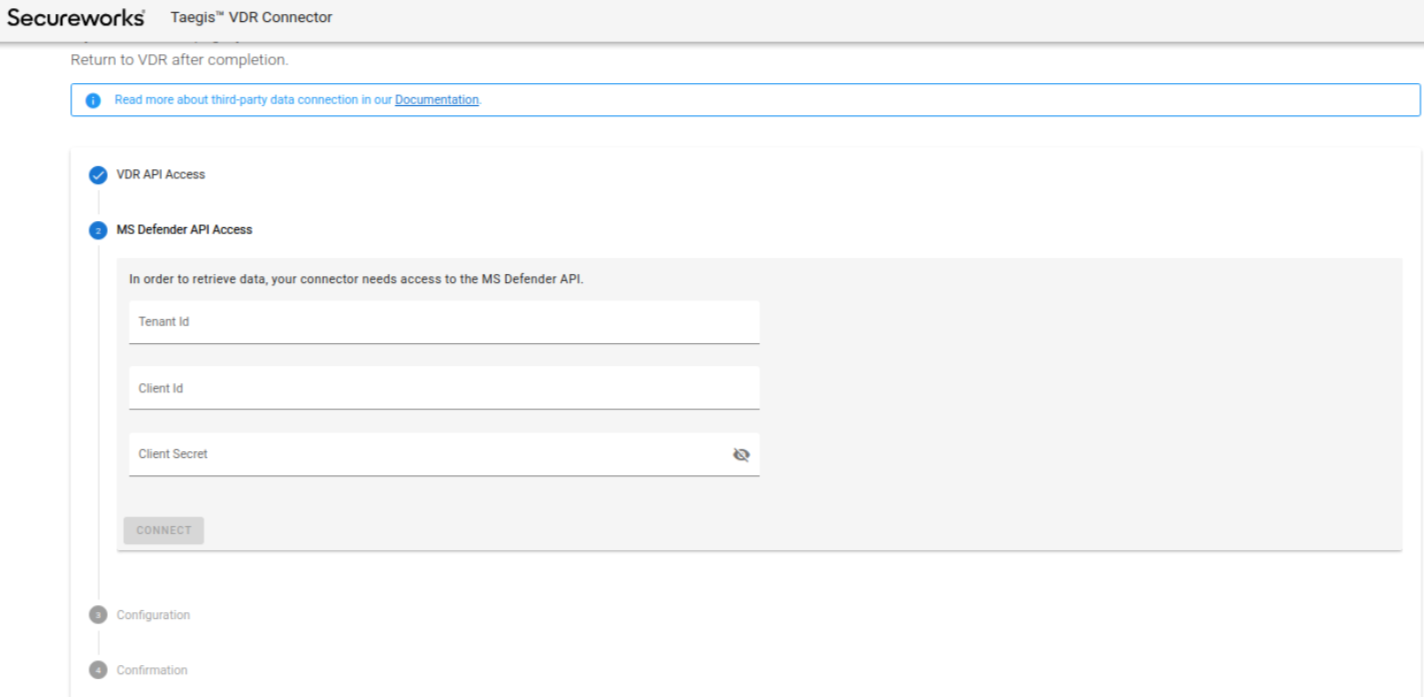Click the step 2 circle icon
Screen dimensions: 1424x697
98,230
